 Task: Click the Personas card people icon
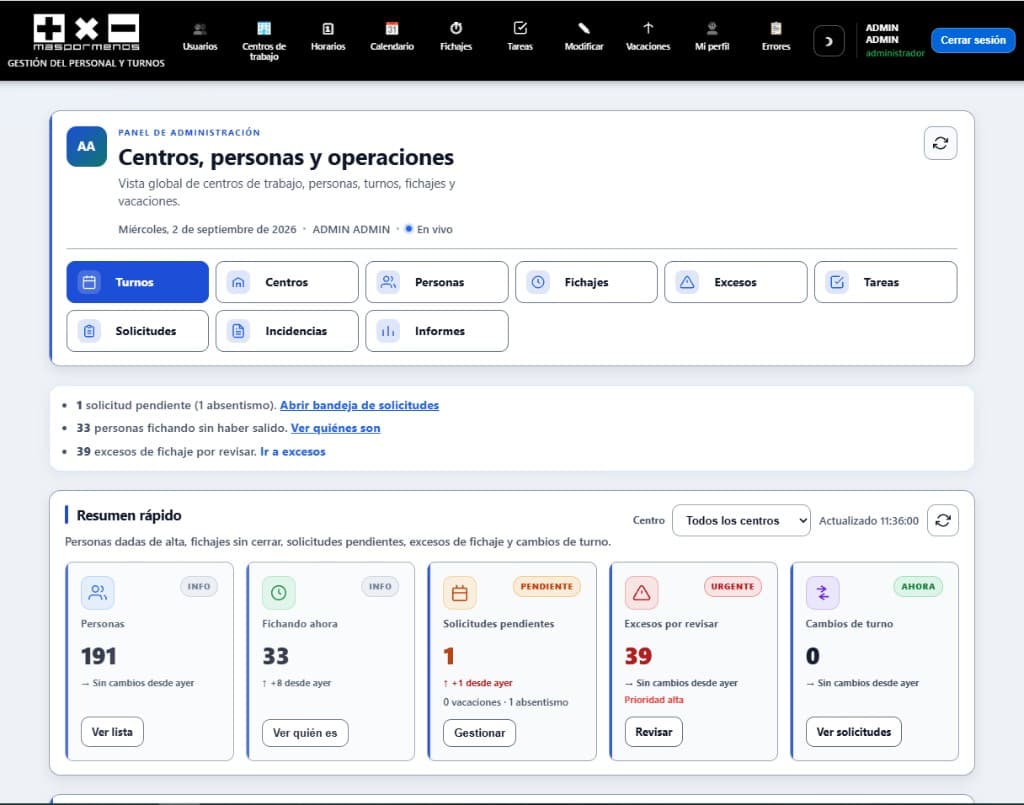point(97,592)
